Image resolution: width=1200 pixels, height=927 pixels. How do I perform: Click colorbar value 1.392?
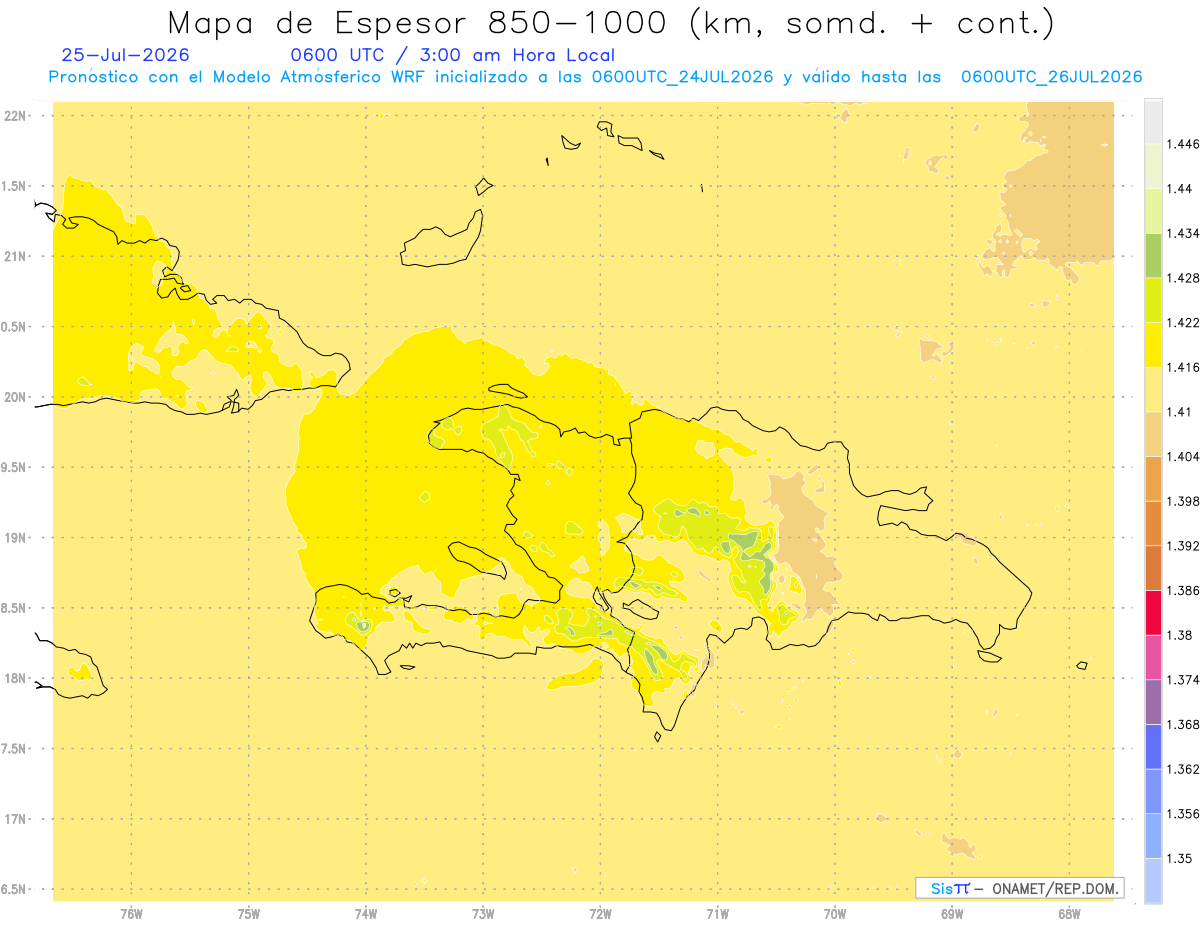click(x=1183, y=546)
